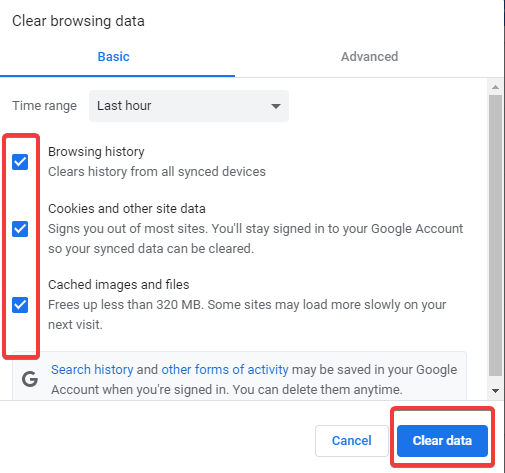Open the Search history link
This screenshot has width=505, height=473.
(92, 370)
